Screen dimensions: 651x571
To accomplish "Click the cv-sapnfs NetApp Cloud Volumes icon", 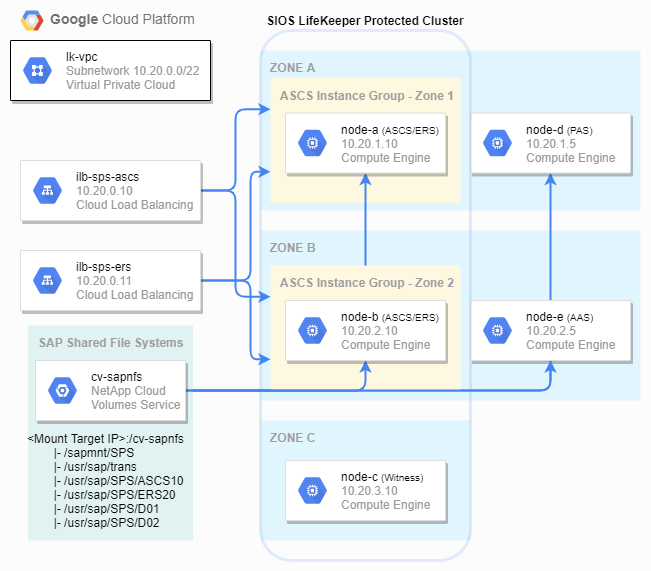I will [62, 390].
